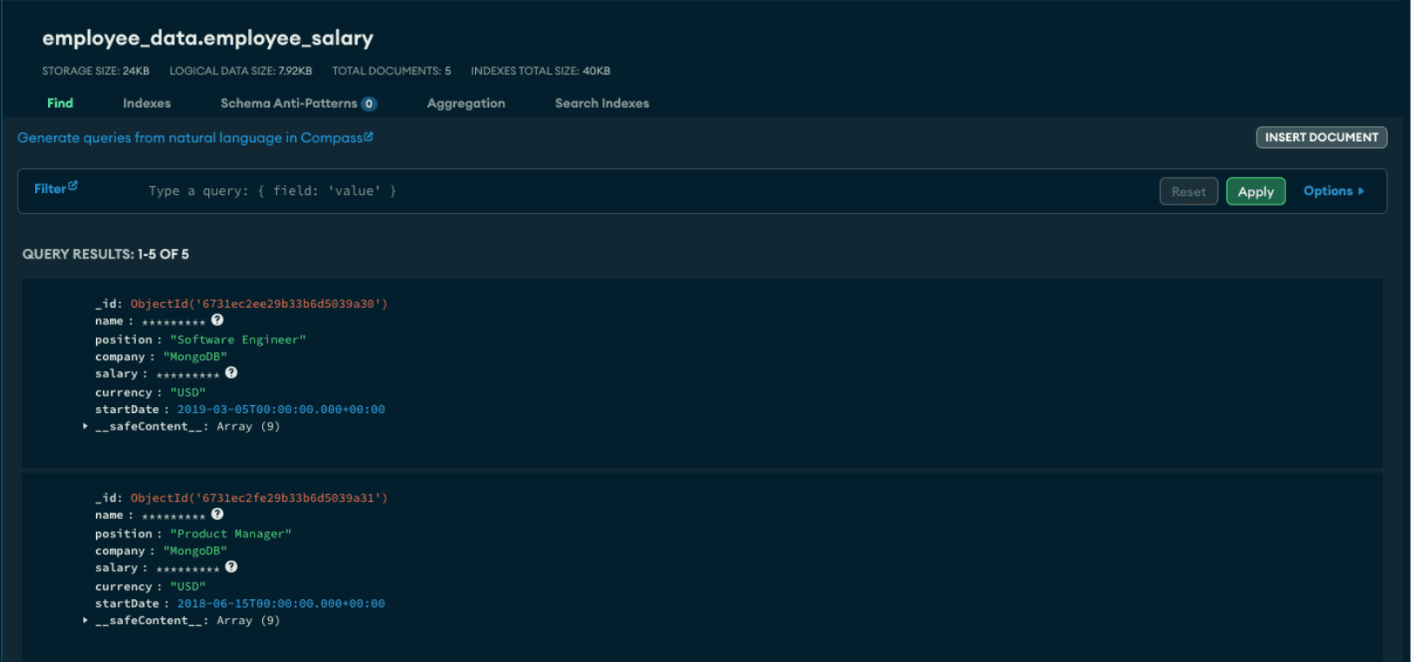
Task: Open the Aggregation tab
Action: click(x=466, y=103)
